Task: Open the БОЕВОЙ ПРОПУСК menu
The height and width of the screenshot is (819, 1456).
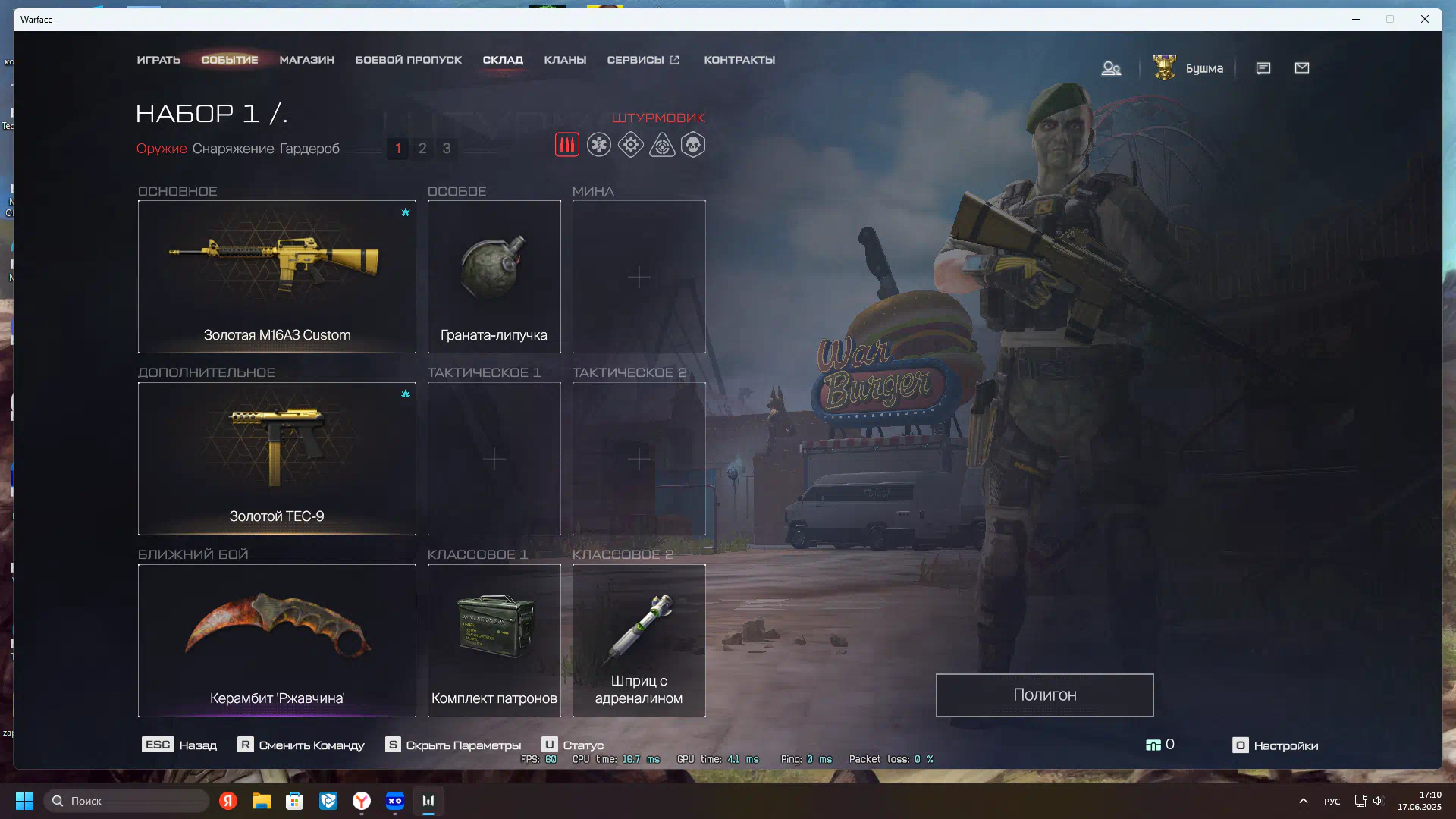Action: 409,60
